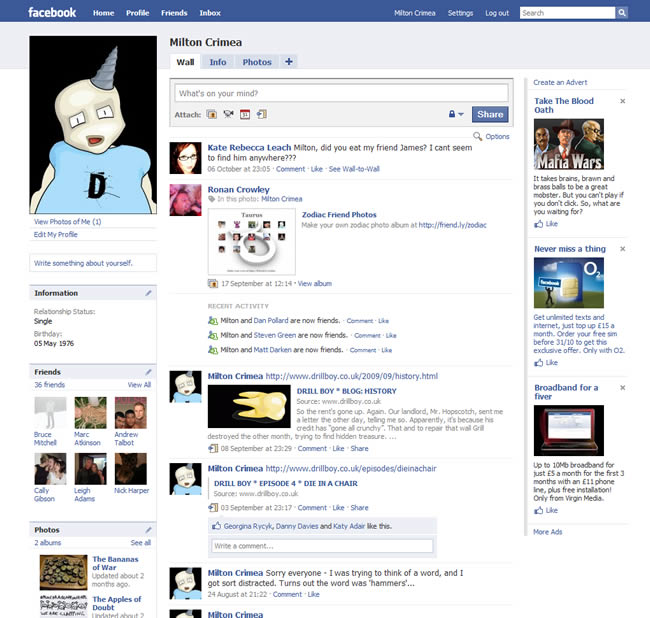Edit Information box with pencil icon
This screenshot has width=650, height=618.
point(149,293)
